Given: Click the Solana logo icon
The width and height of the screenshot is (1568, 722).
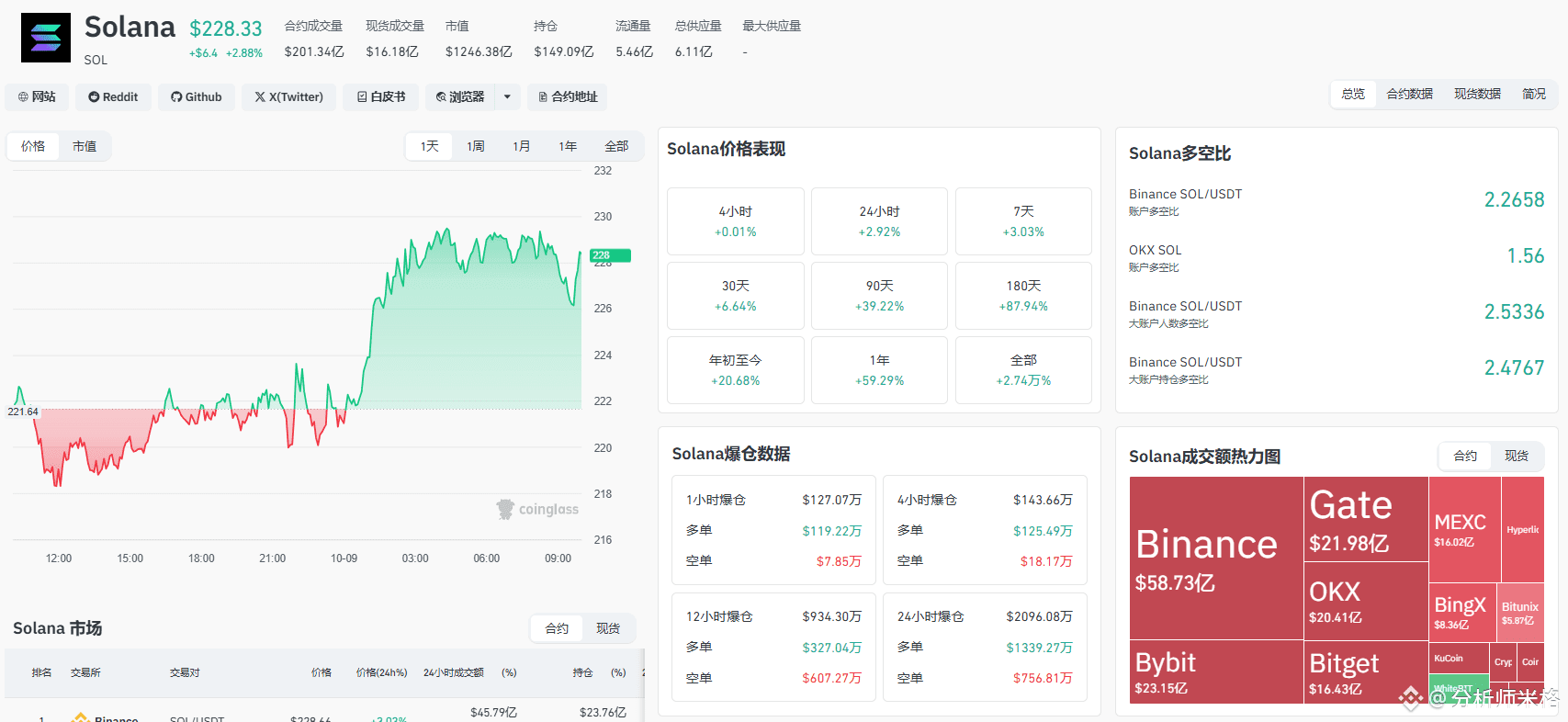Looking at the screenshot, I should pos(45,38).
